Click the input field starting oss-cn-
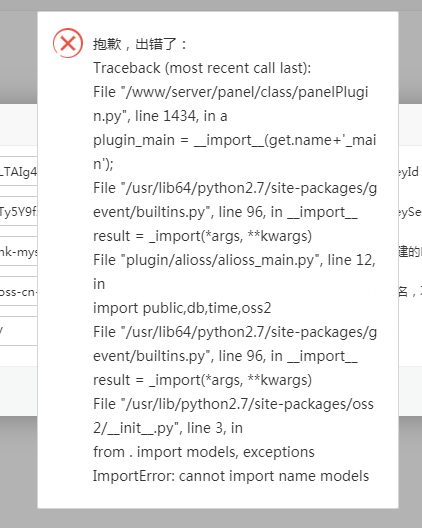This screenshot has height=528, width=422. pyautogui.click(x=19, y=292)
